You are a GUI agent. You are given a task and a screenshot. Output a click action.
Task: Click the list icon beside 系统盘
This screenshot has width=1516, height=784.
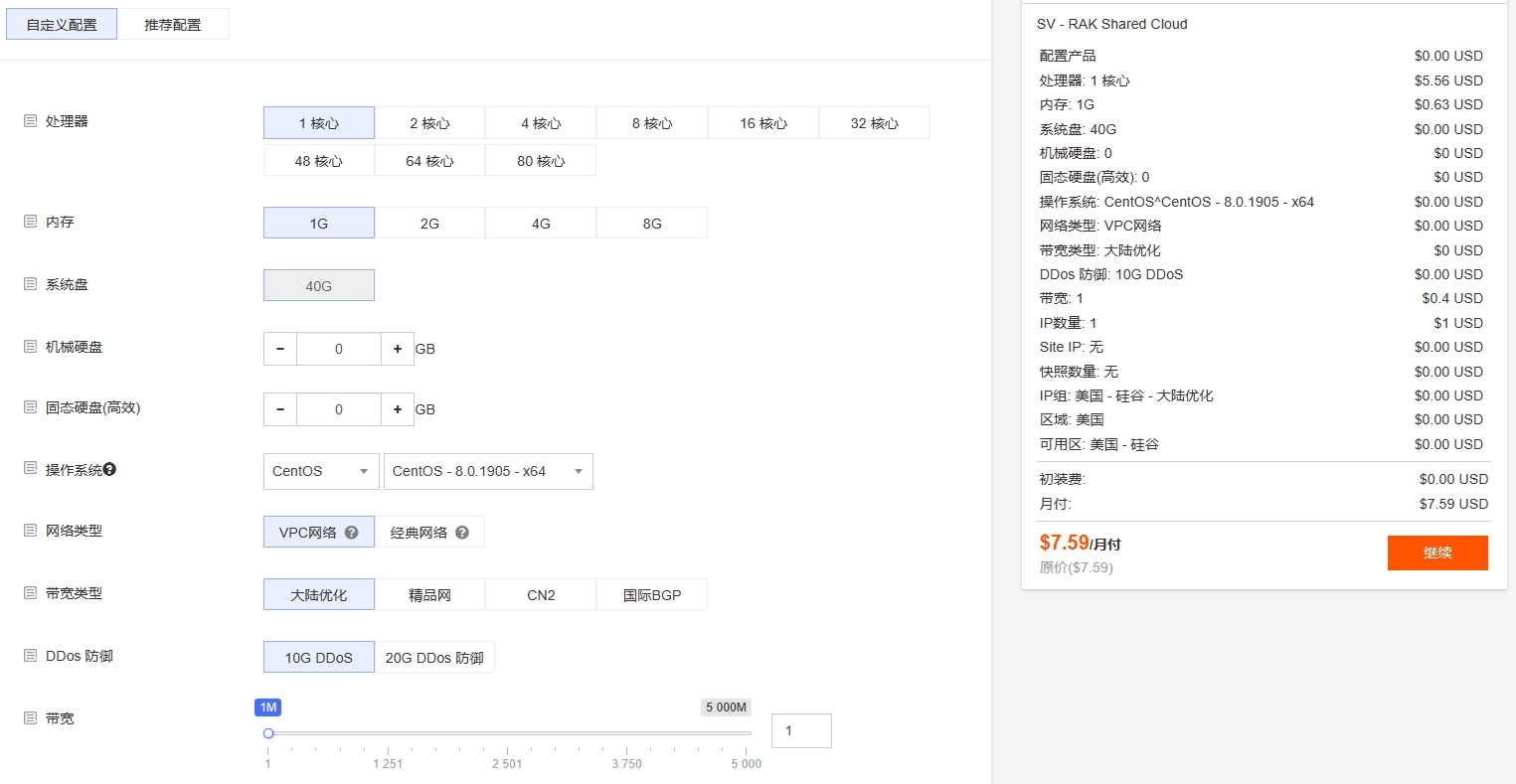31,284
